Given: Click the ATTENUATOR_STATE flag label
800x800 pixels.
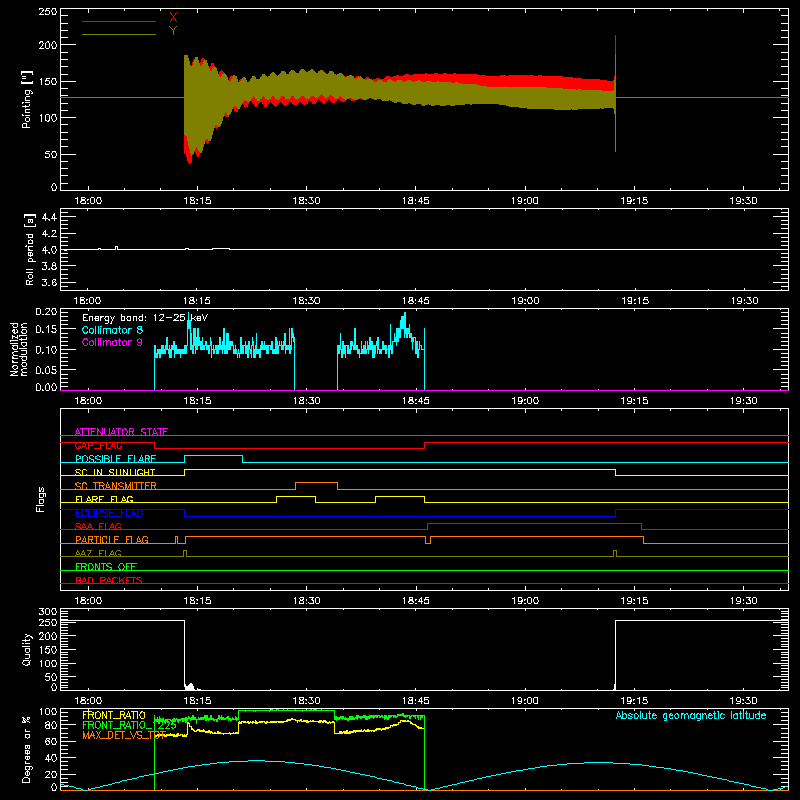Looking at the screenshot, I should point(121,432).
